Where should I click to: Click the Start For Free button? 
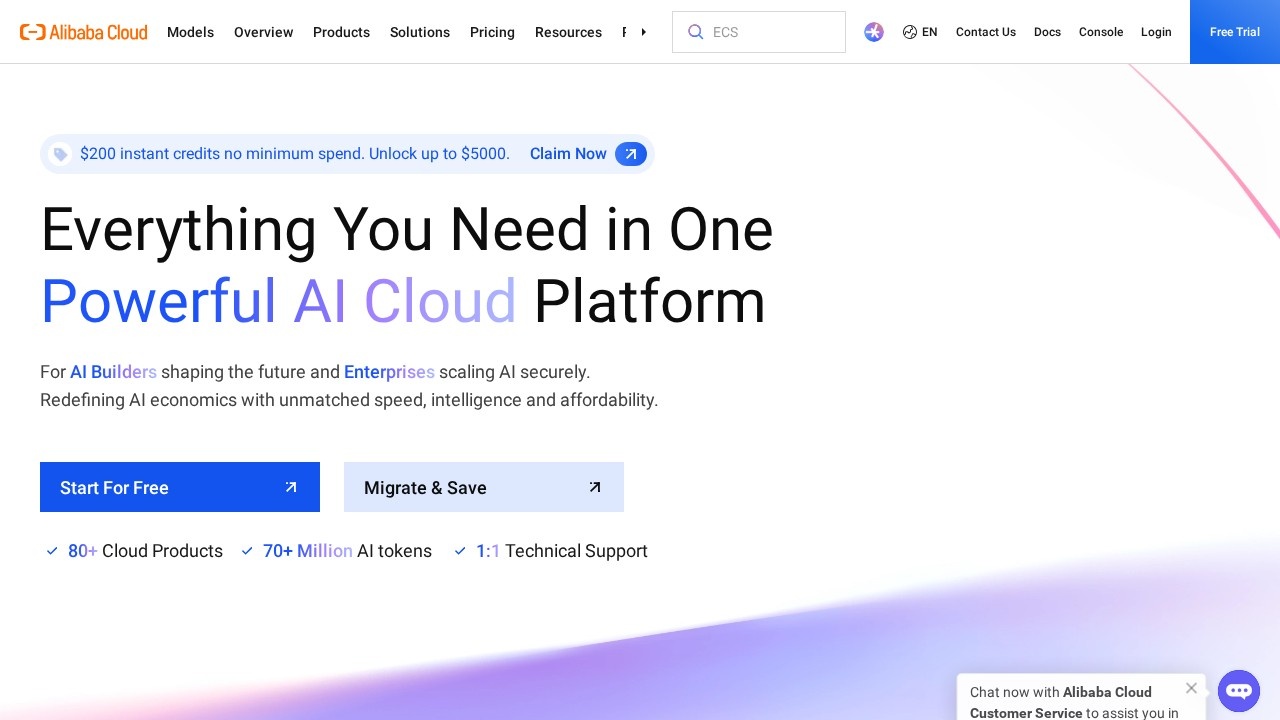click(180, 487)
